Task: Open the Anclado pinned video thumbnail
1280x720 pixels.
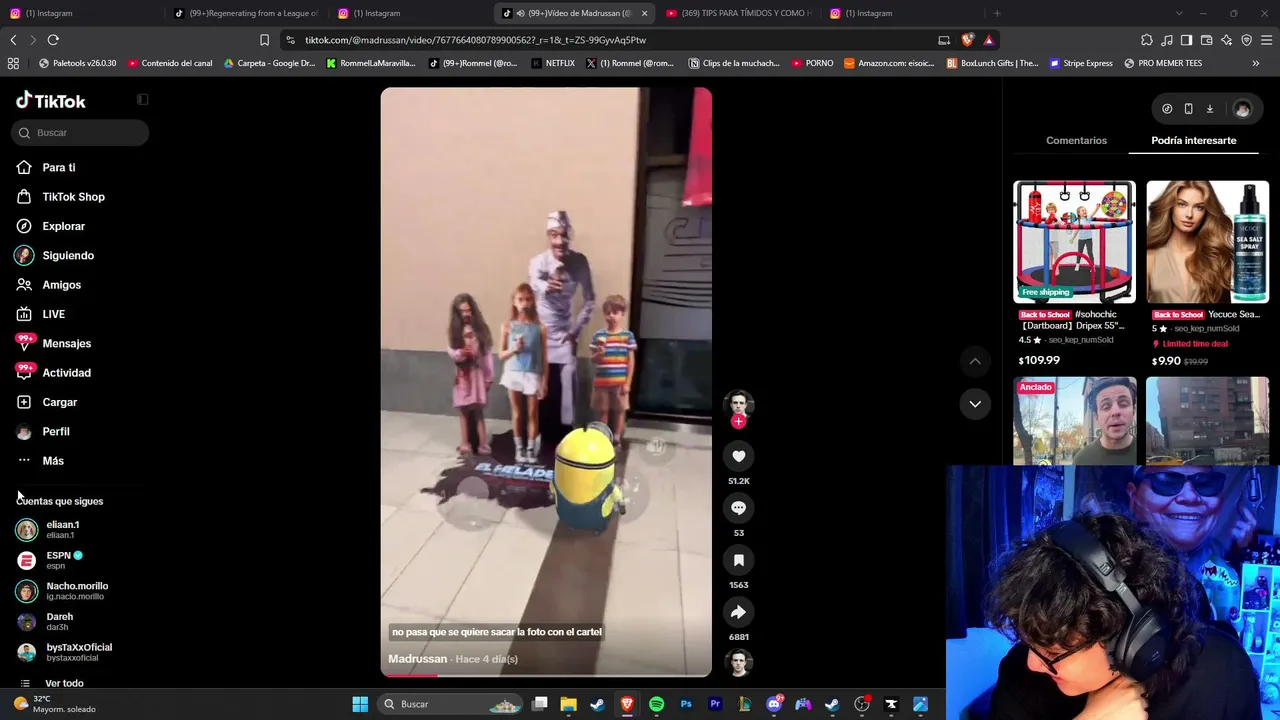Action: click(x=1074, y=421)
